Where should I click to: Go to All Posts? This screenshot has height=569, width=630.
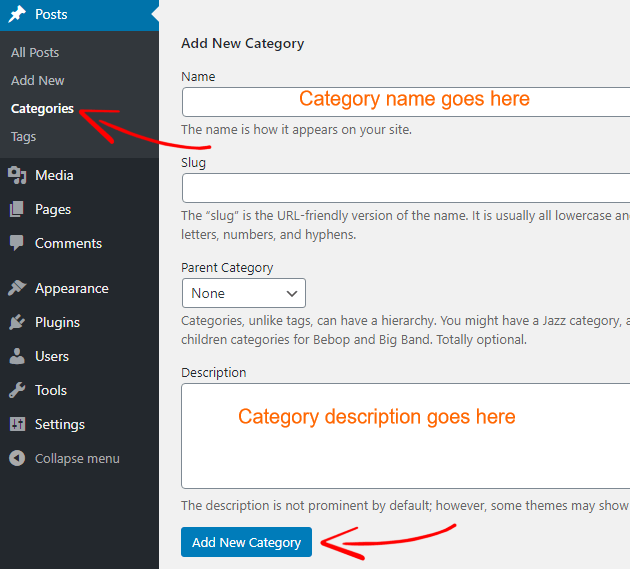tap(35, 53)
